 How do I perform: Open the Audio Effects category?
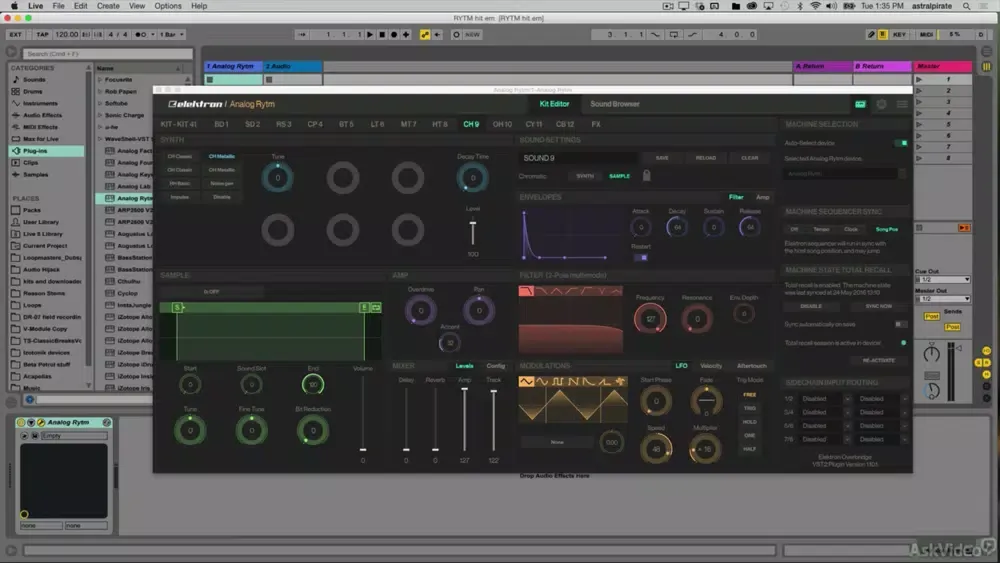(x=42, y=115)
